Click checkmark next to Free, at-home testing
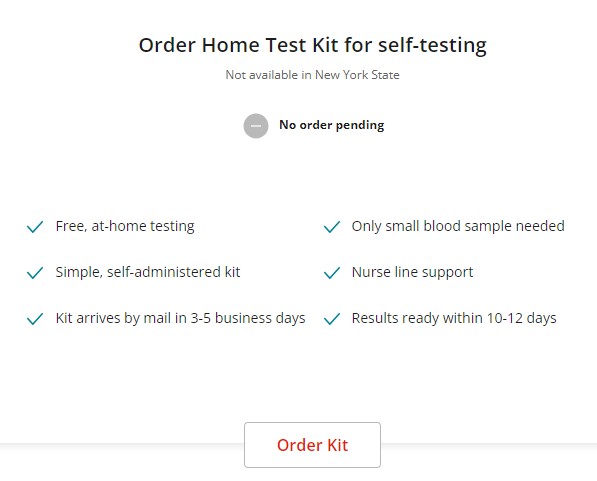This screenshot has height=481, width=597. tap(35, 227)
